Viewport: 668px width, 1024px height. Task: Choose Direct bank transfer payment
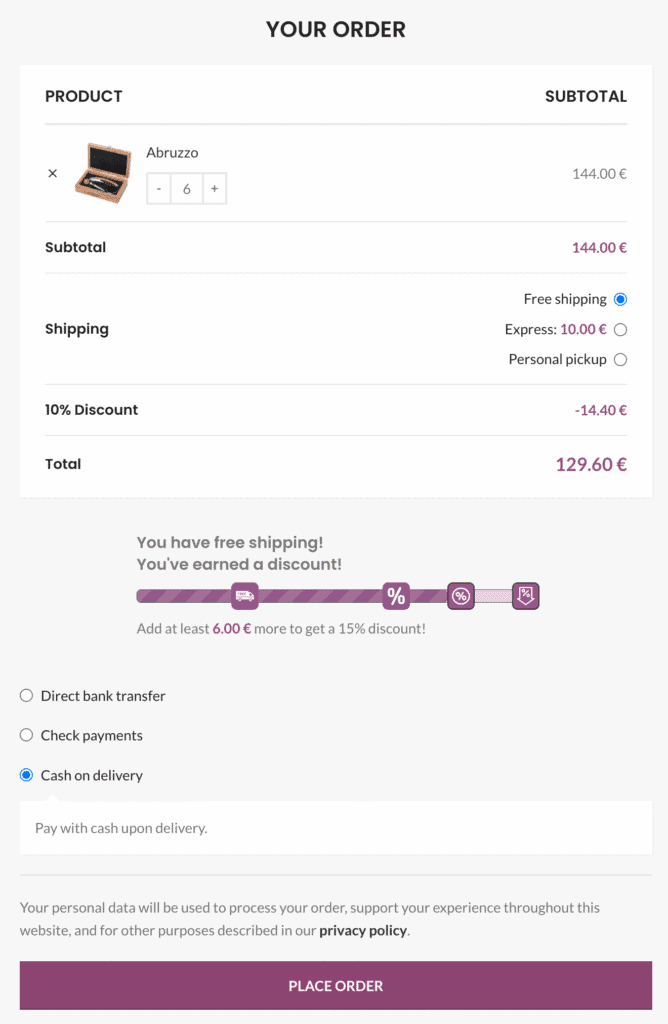(27, 695)
